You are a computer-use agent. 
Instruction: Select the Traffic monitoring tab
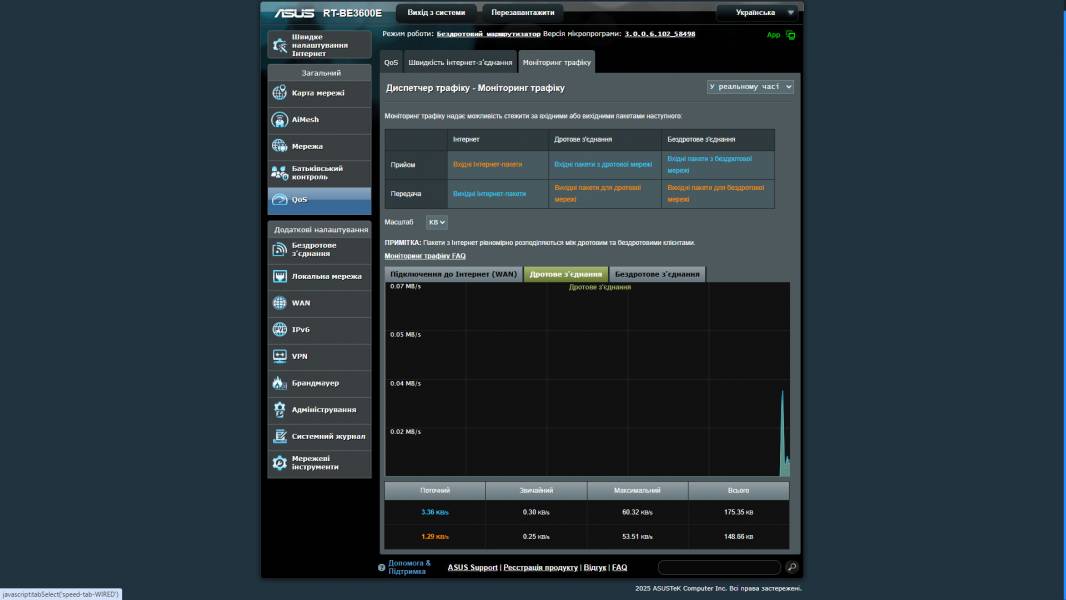[556, 63]
